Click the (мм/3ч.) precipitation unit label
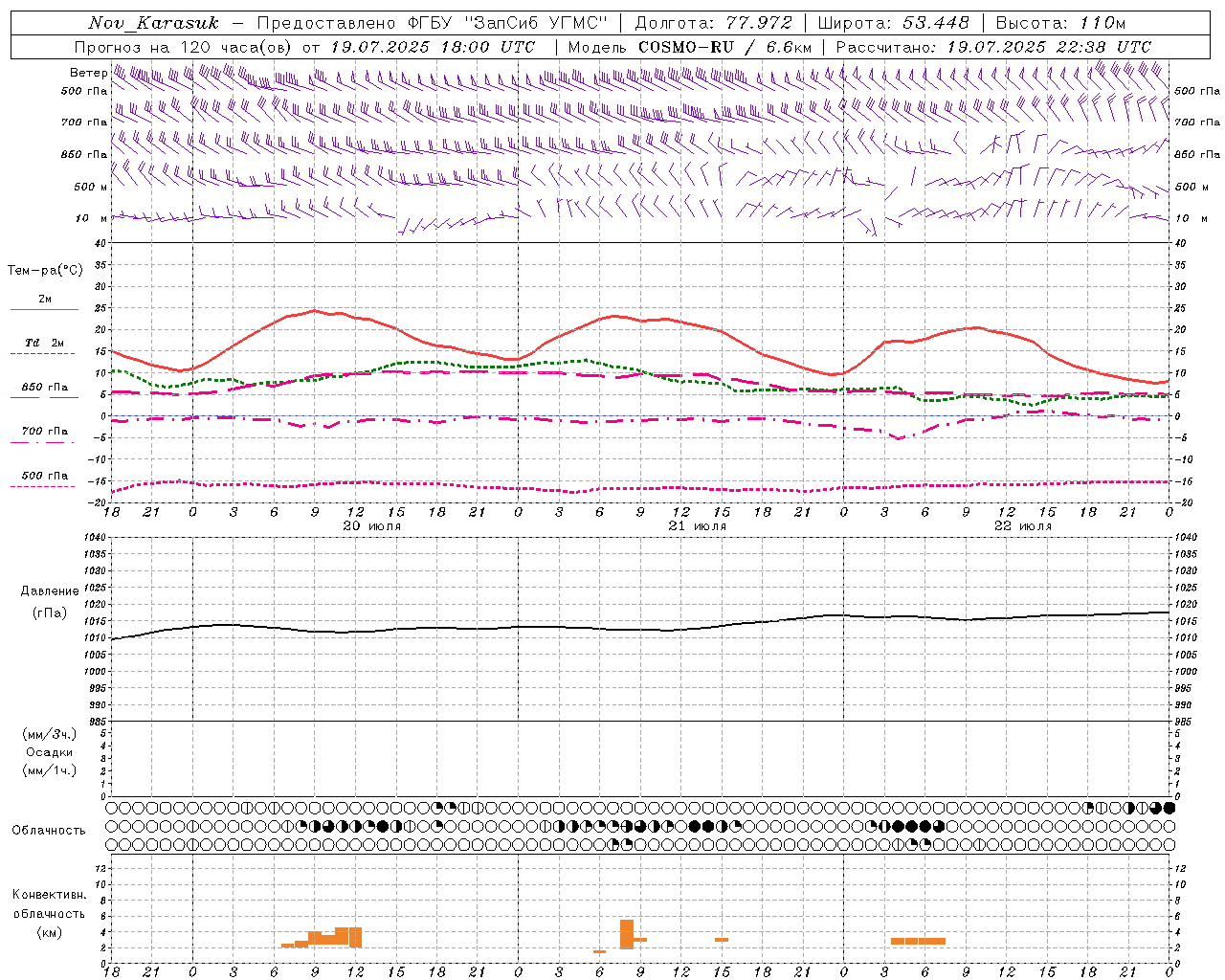Image resolution: width=1225 pixels, height=980 pixels. point(50,734)
